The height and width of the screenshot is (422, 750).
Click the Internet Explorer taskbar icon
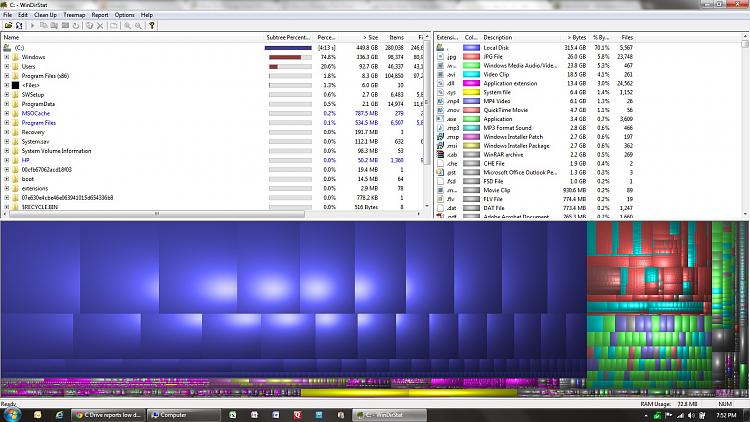(59, 415)
